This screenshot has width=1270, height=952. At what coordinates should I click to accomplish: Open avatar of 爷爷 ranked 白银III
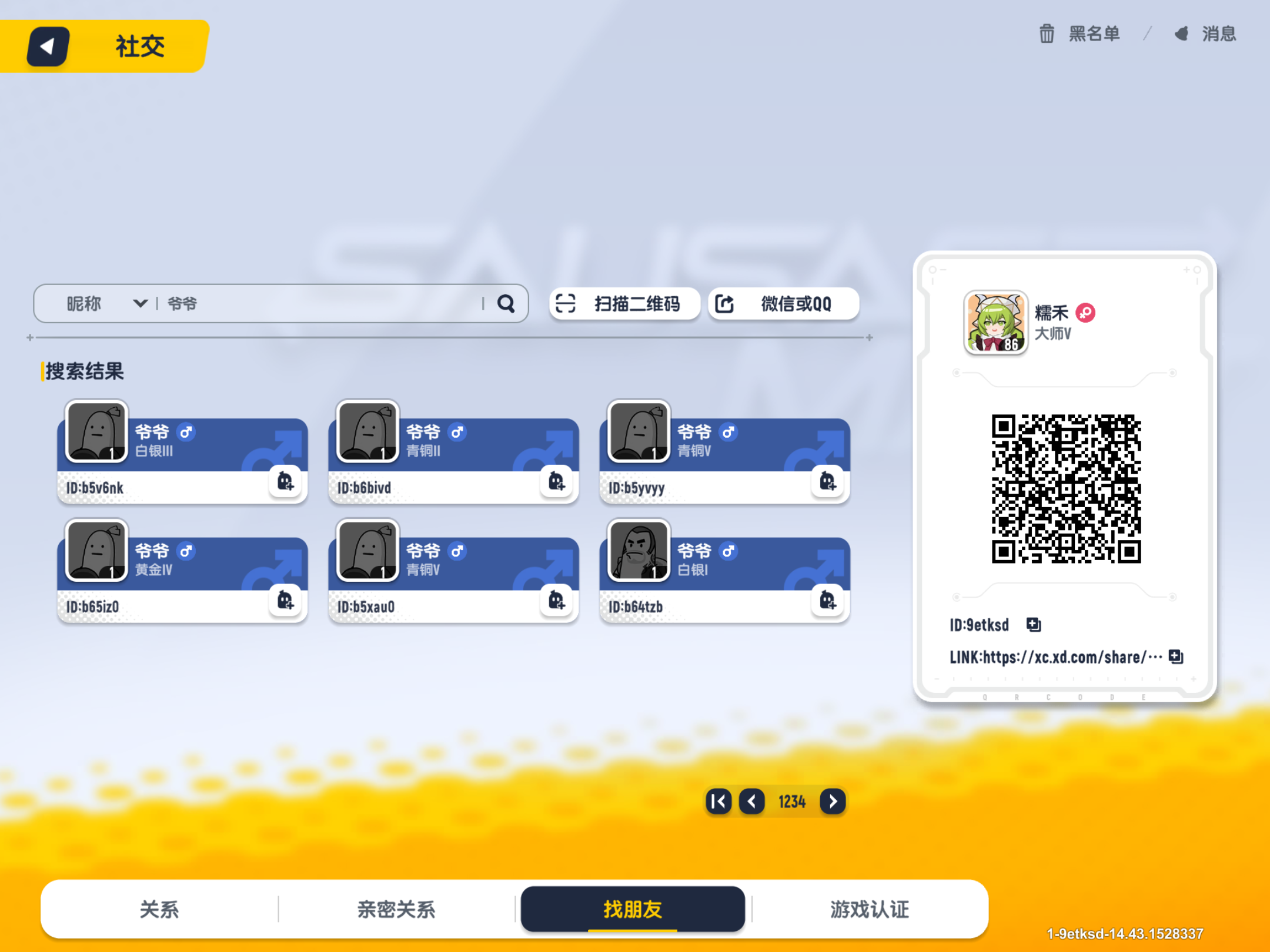(96, 431)
